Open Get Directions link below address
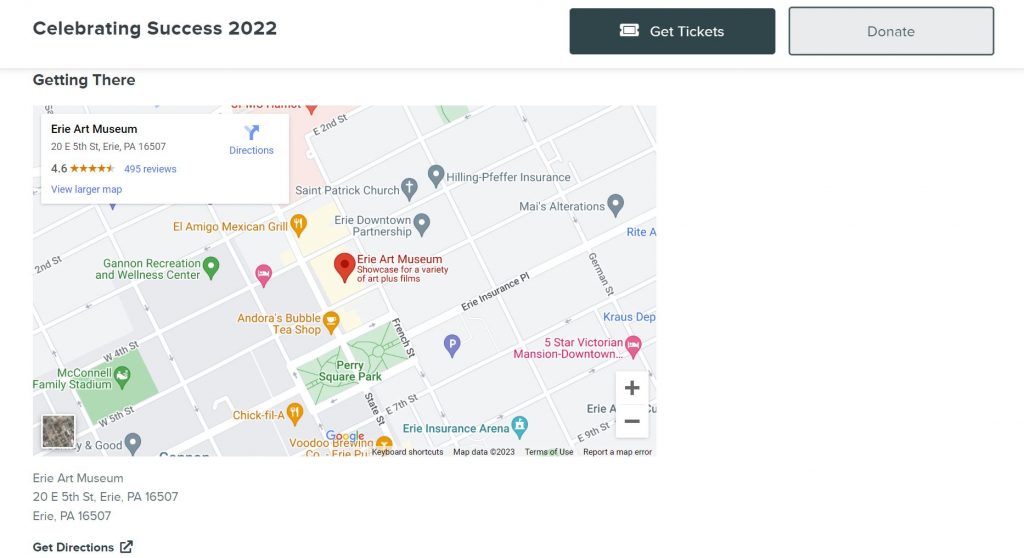Screen dimensions: 1024x558 (82, 547)
